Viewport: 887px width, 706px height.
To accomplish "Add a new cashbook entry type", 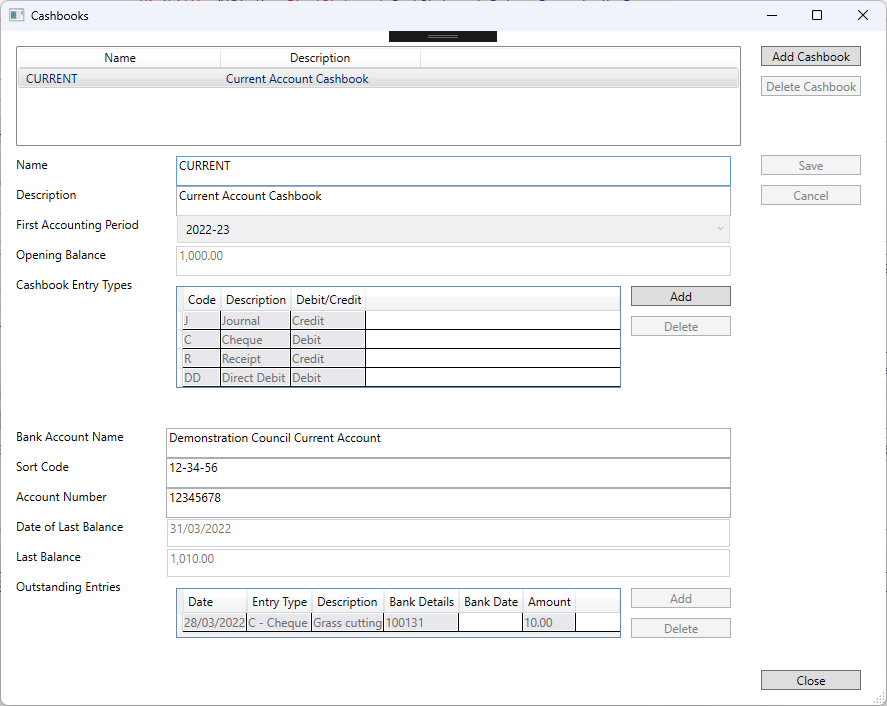I will (681, 296).
